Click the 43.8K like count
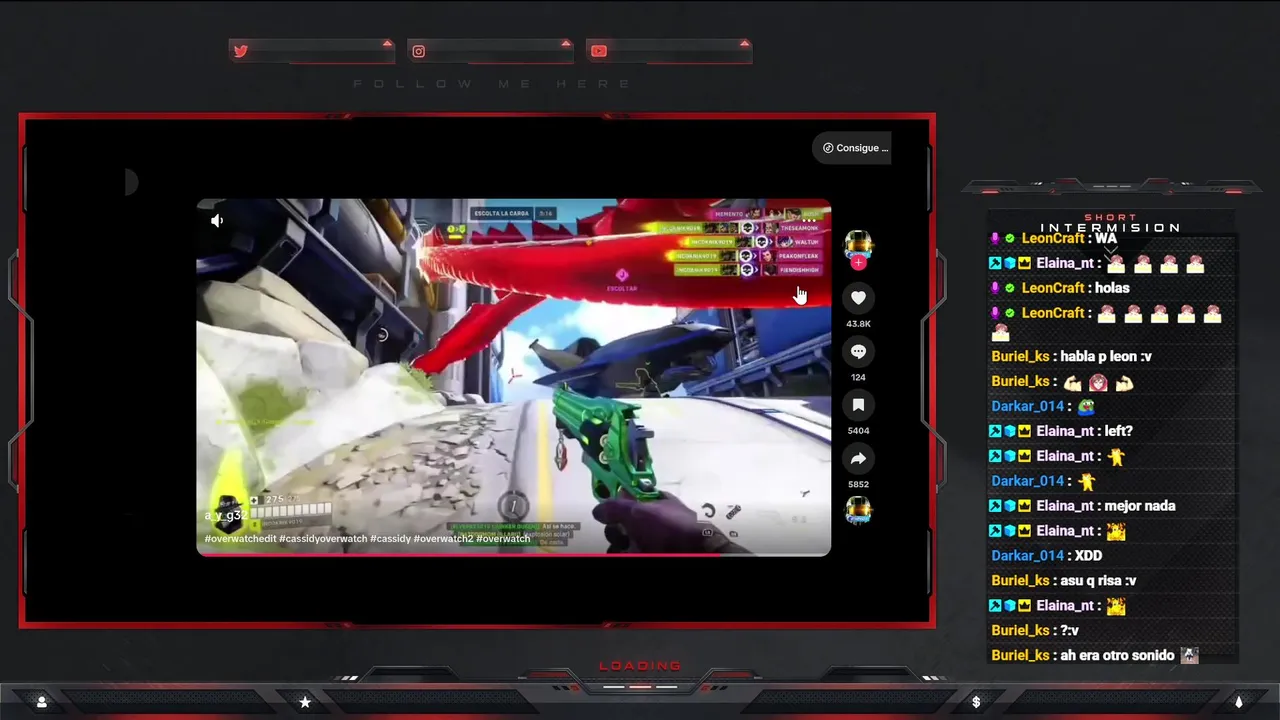 tap(858, 324)
